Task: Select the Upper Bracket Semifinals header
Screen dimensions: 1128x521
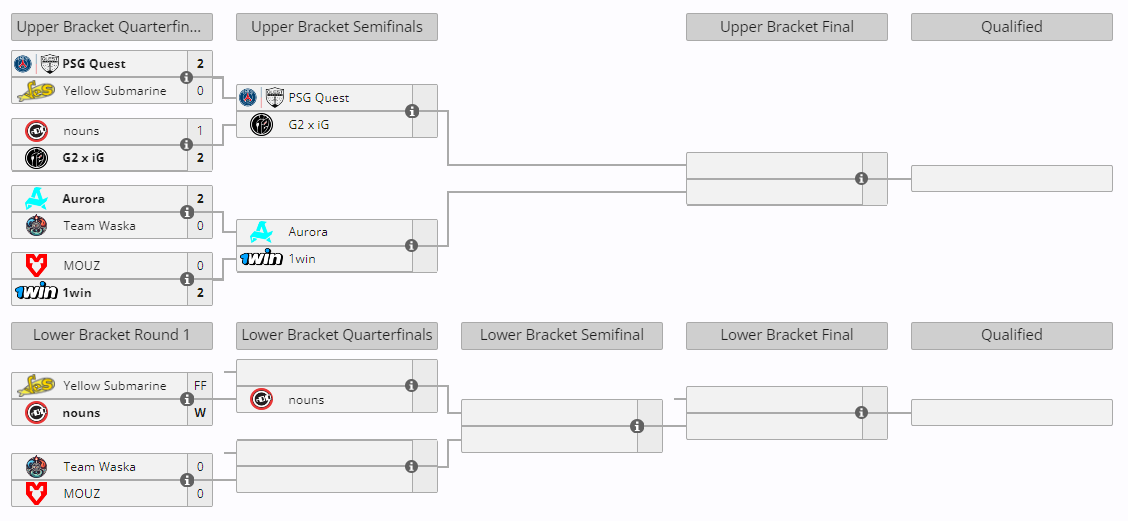Action: tap(337, 27)
